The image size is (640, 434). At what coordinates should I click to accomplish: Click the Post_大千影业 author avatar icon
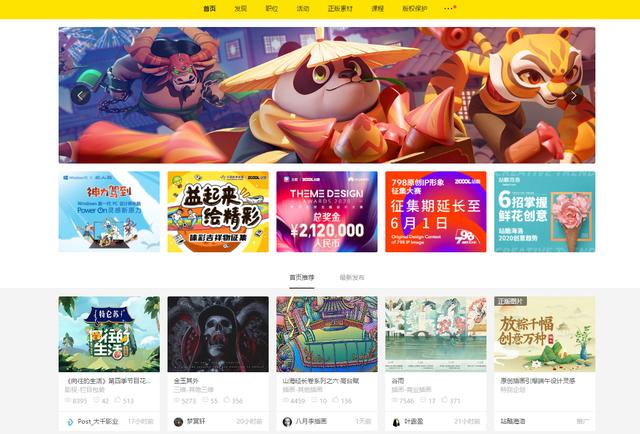tap(70, 422)
